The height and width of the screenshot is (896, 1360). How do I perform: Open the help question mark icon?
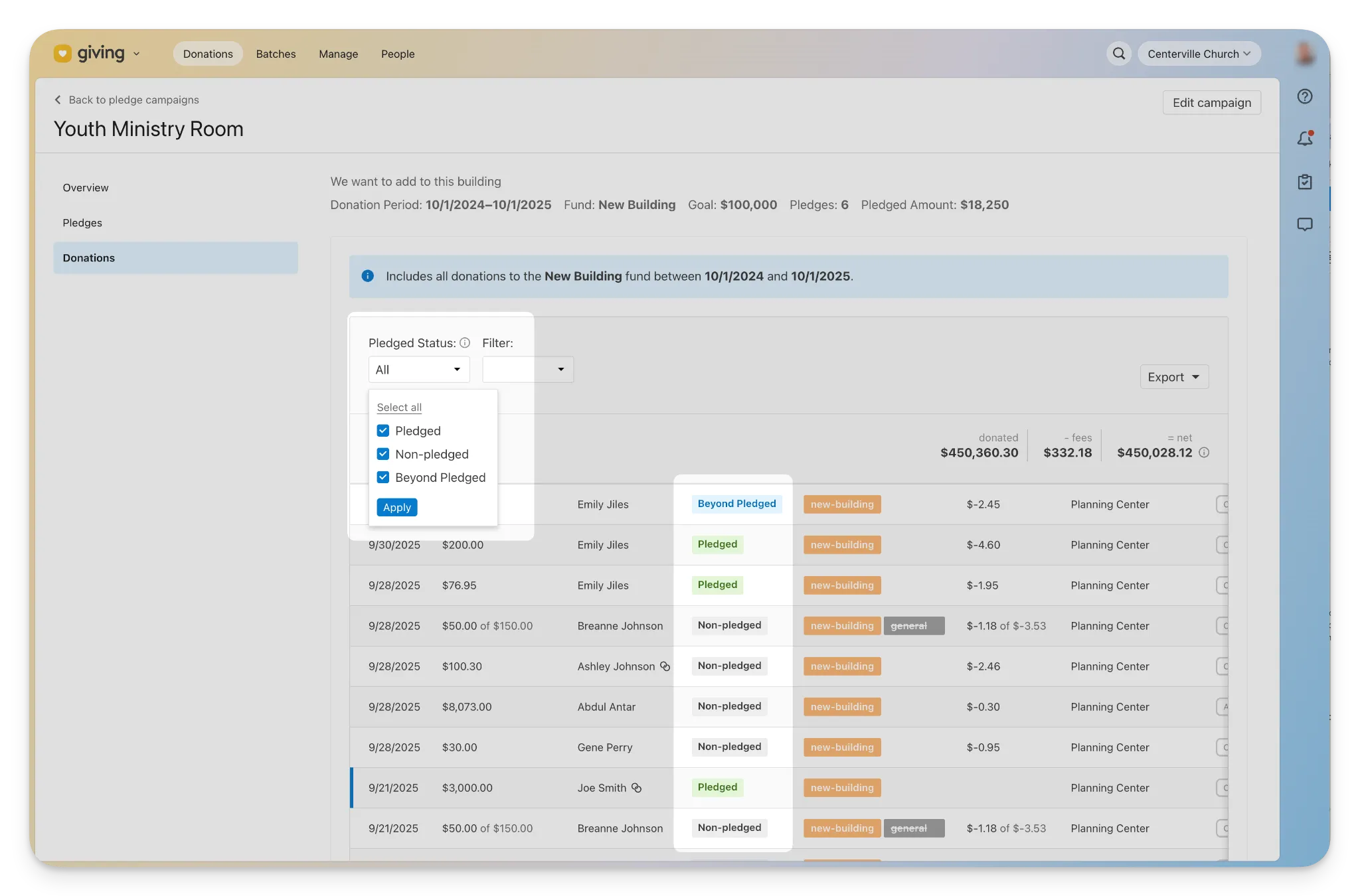[x=1305, y=96]
